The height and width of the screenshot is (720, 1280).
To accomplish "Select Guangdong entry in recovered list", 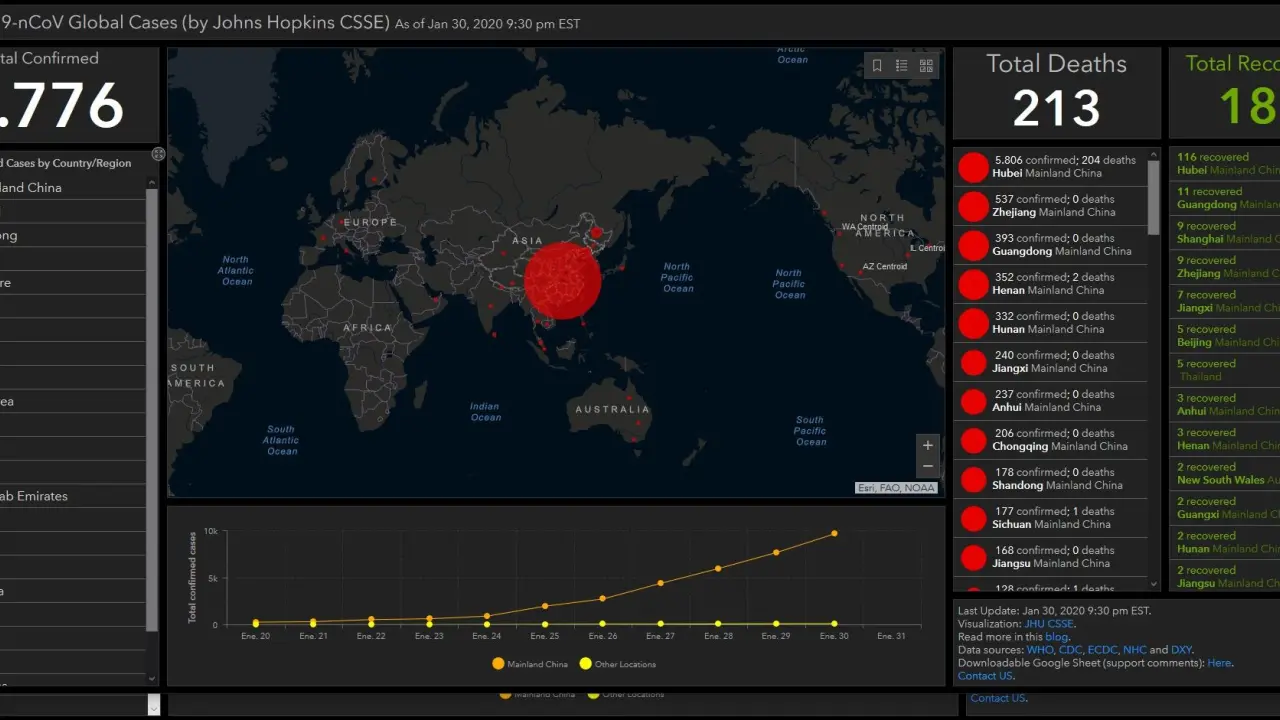I will (x=1225, y=198).
